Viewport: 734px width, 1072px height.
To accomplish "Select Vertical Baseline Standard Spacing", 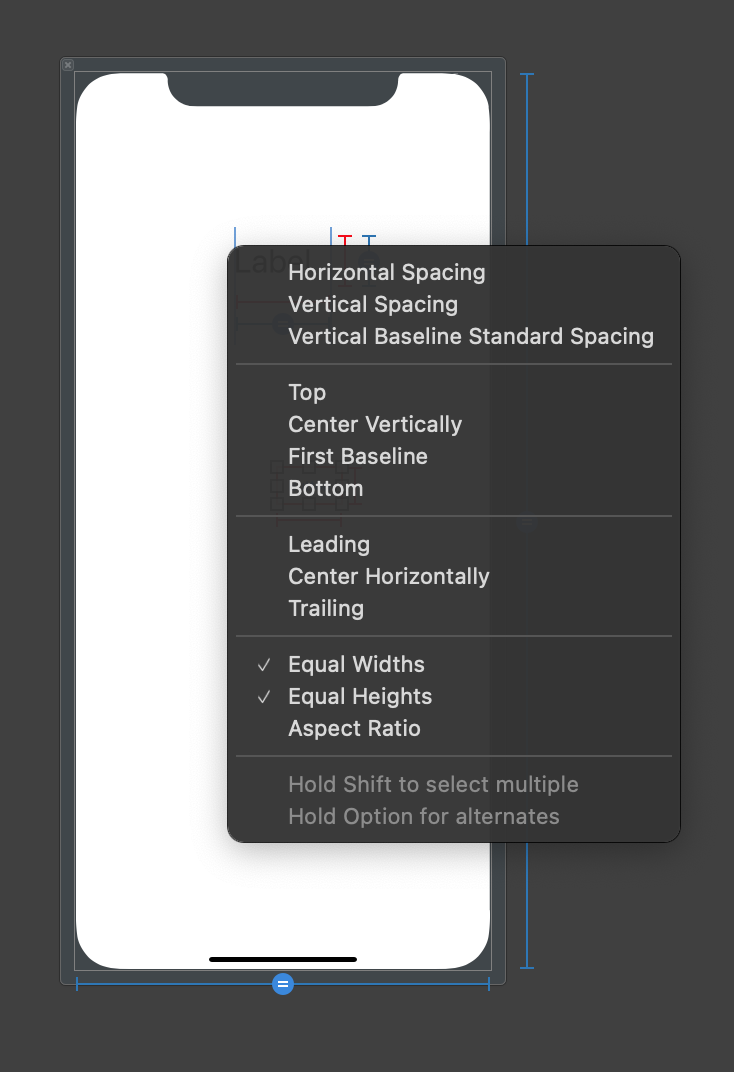I will pyautogui.click(x=470, y=336).
